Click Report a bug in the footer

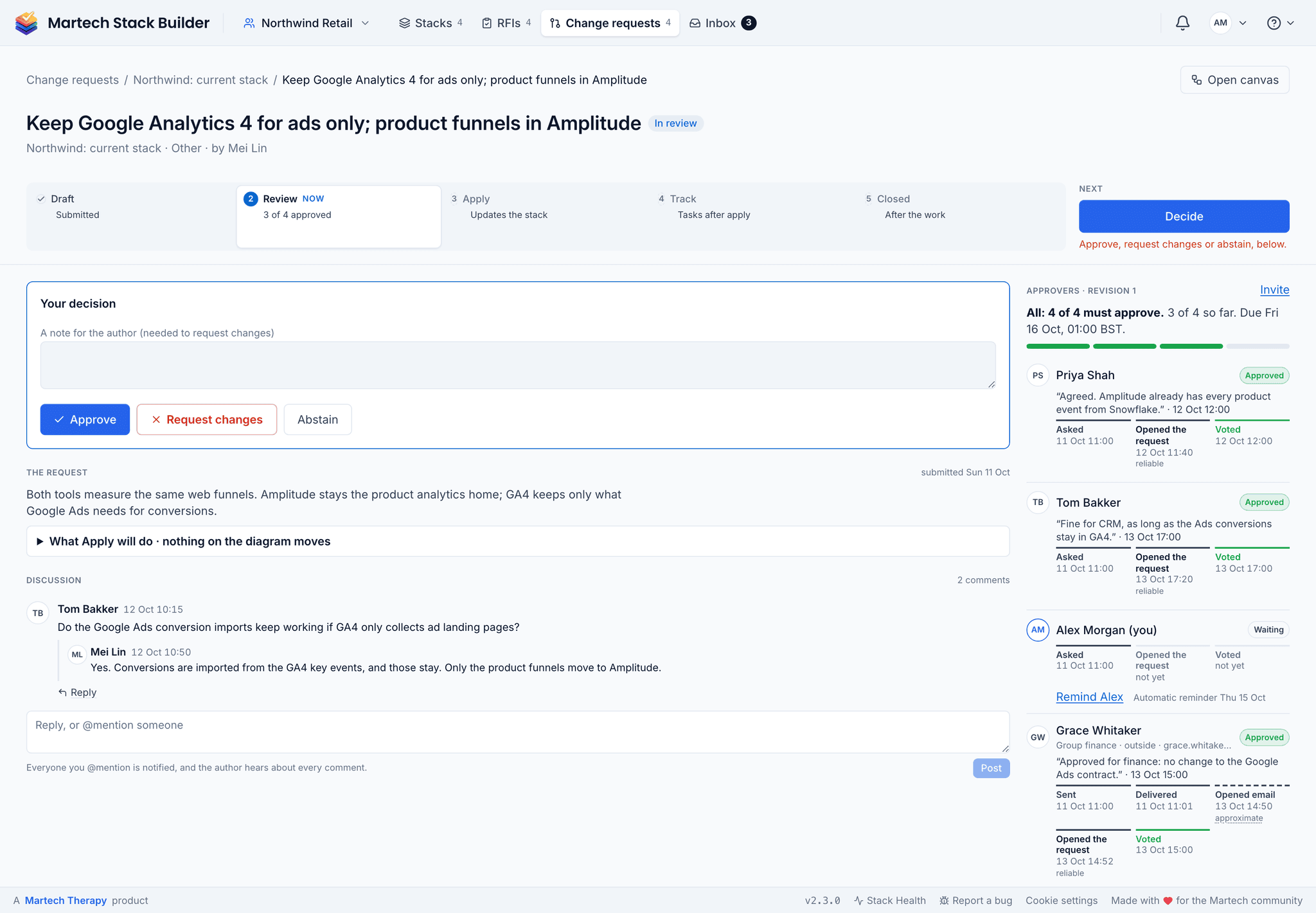(975, 901)
